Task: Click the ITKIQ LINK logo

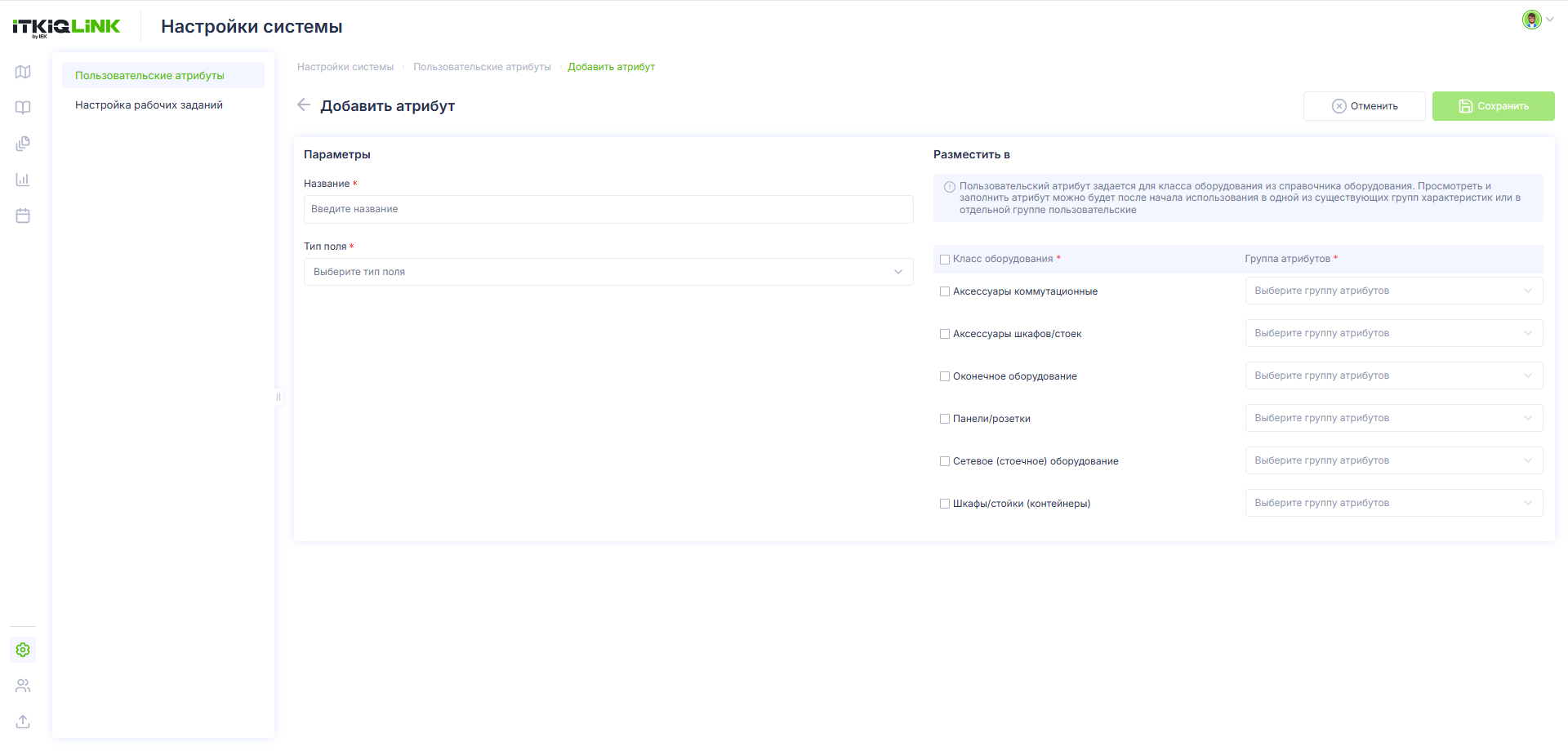Action: coord(66,28)
